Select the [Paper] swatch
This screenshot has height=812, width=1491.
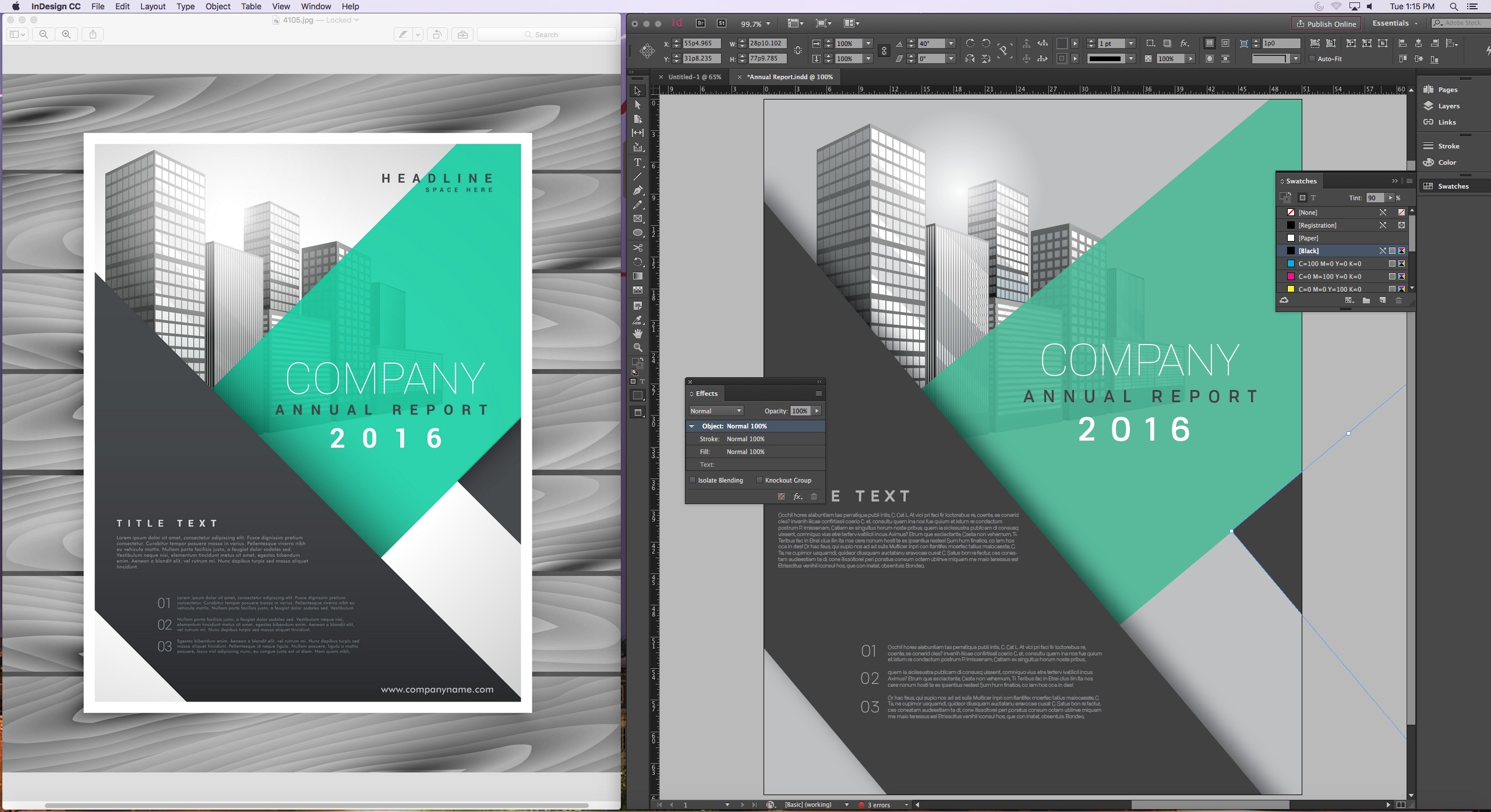[x=1342, y=238]
